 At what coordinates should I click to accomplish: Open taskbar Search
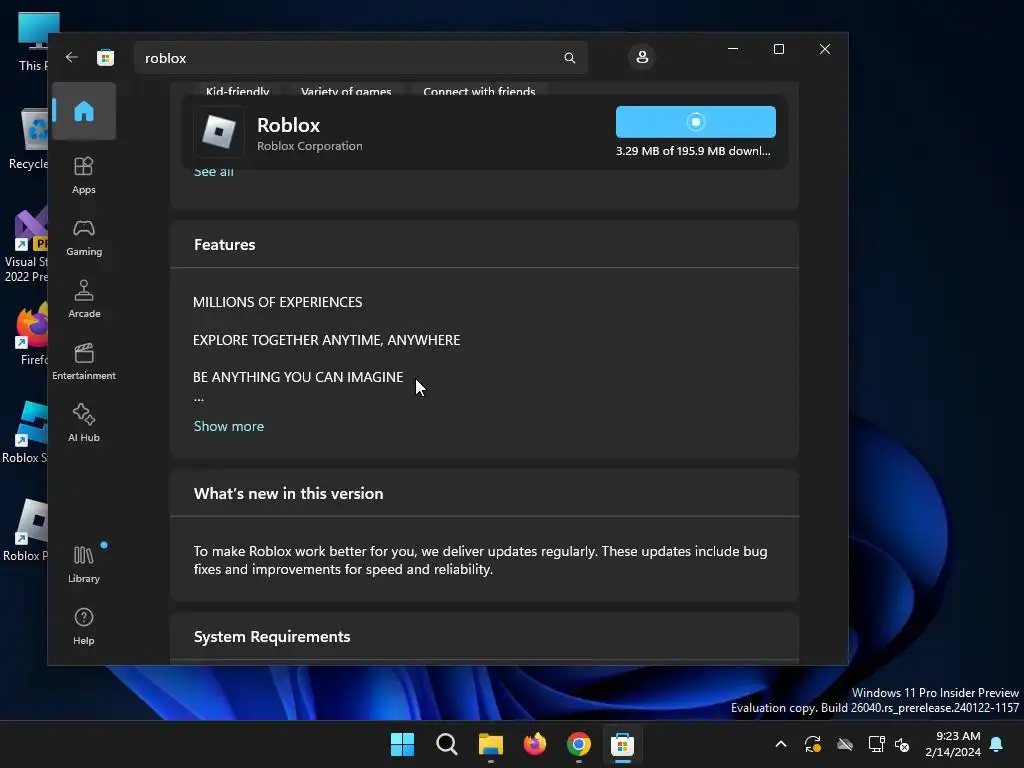(447, 744)
